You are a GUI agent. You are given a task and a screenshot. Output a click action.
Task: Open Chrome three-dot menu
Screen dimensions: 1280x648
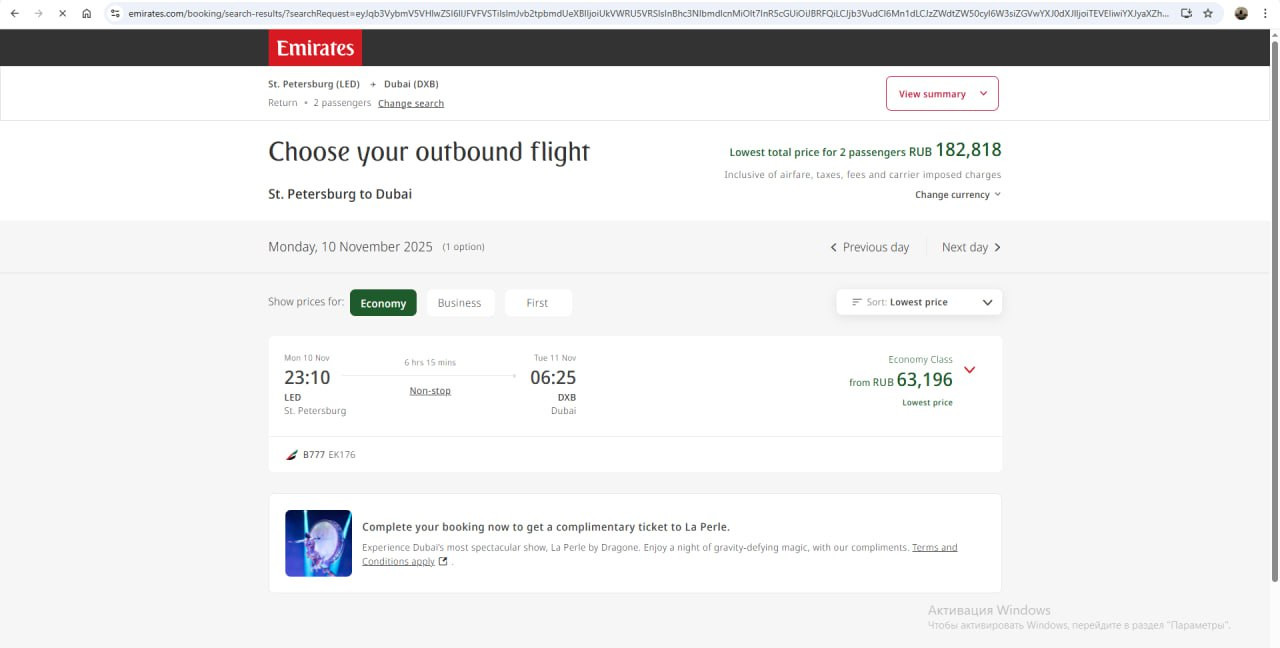pyautogui.click(x=1265, y=14)
